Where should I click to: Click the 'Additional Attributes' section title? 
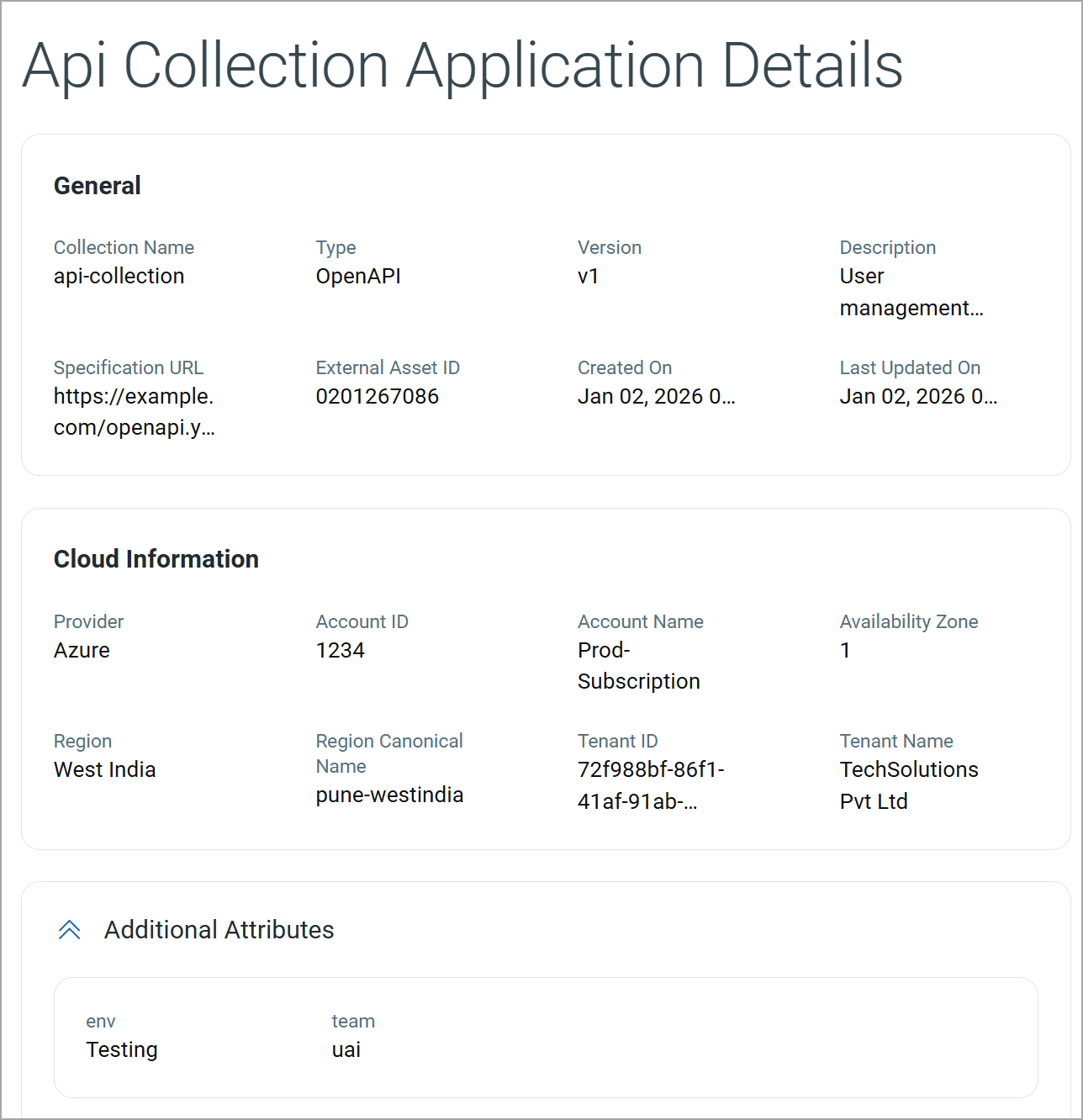(219, 929)
